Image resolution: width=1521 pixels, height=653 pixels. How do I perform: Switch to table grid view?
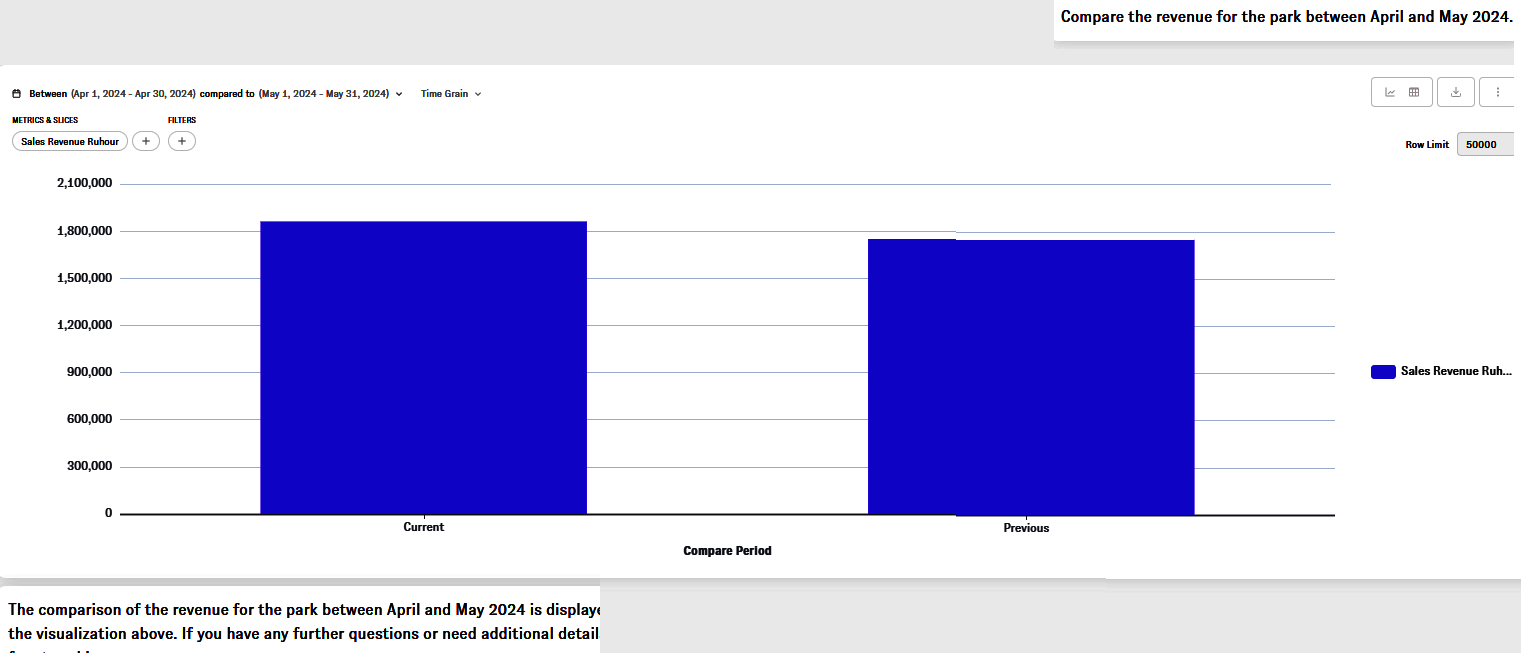coord(1414,92)
